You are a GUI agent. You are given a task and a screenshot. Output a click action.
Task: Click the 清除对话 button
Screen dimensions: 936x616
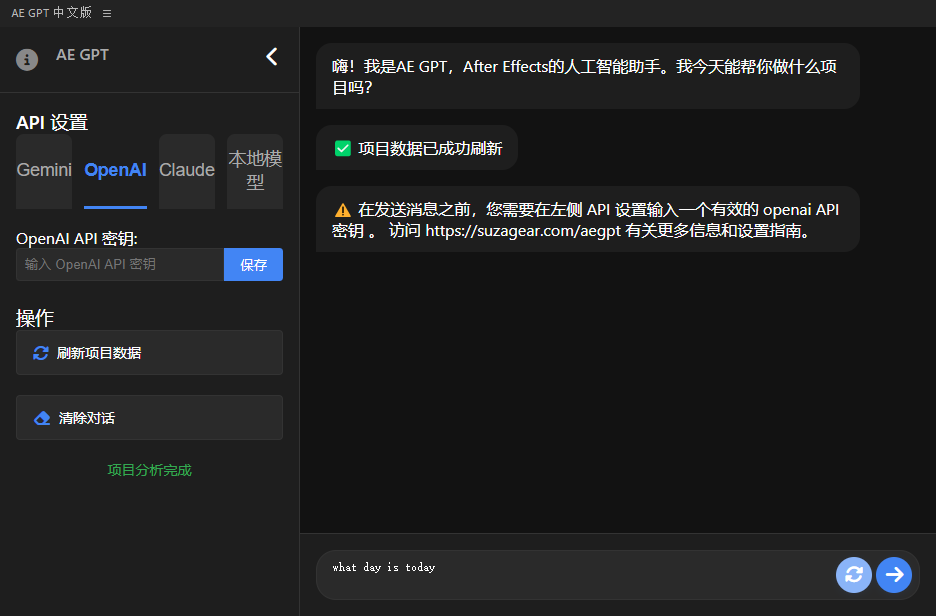[x=149, y=418]
